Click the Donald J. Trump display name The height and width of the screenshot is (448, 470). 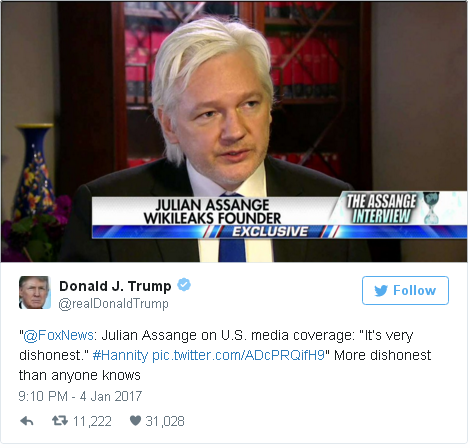click(115, 286)
